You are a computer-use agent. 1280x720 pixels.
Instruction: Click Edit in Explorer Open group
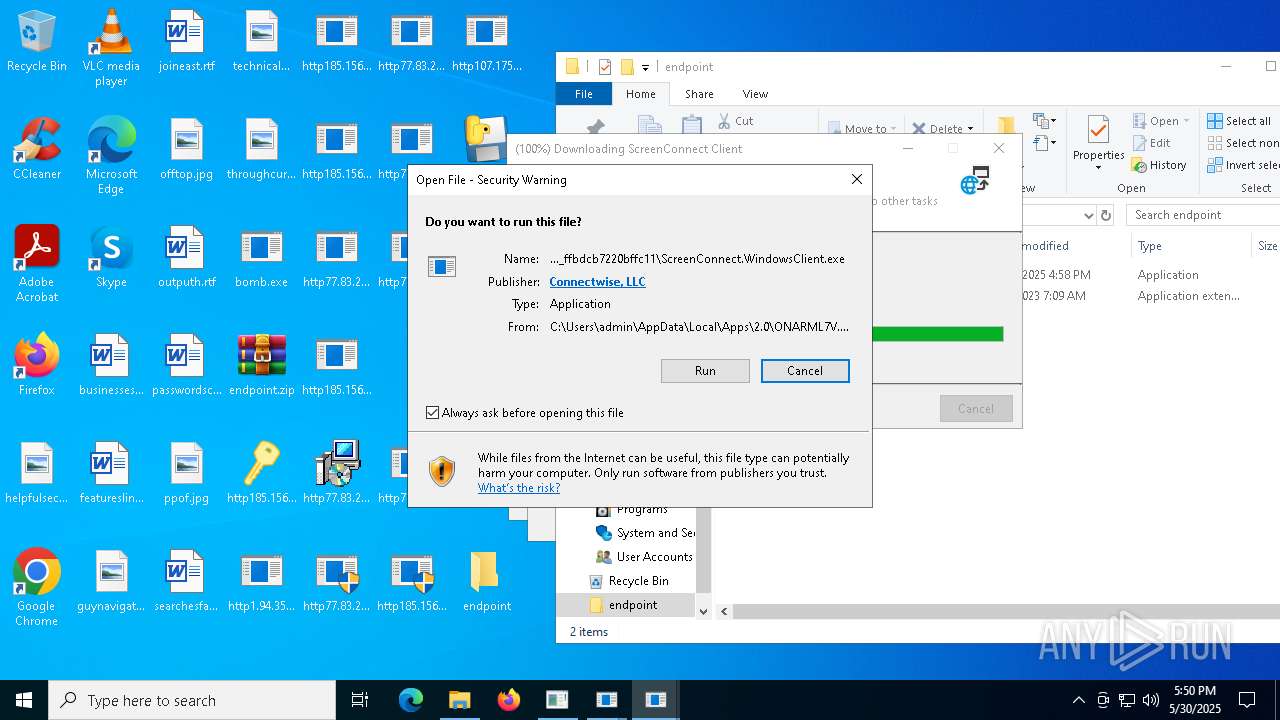(1151, 143)
